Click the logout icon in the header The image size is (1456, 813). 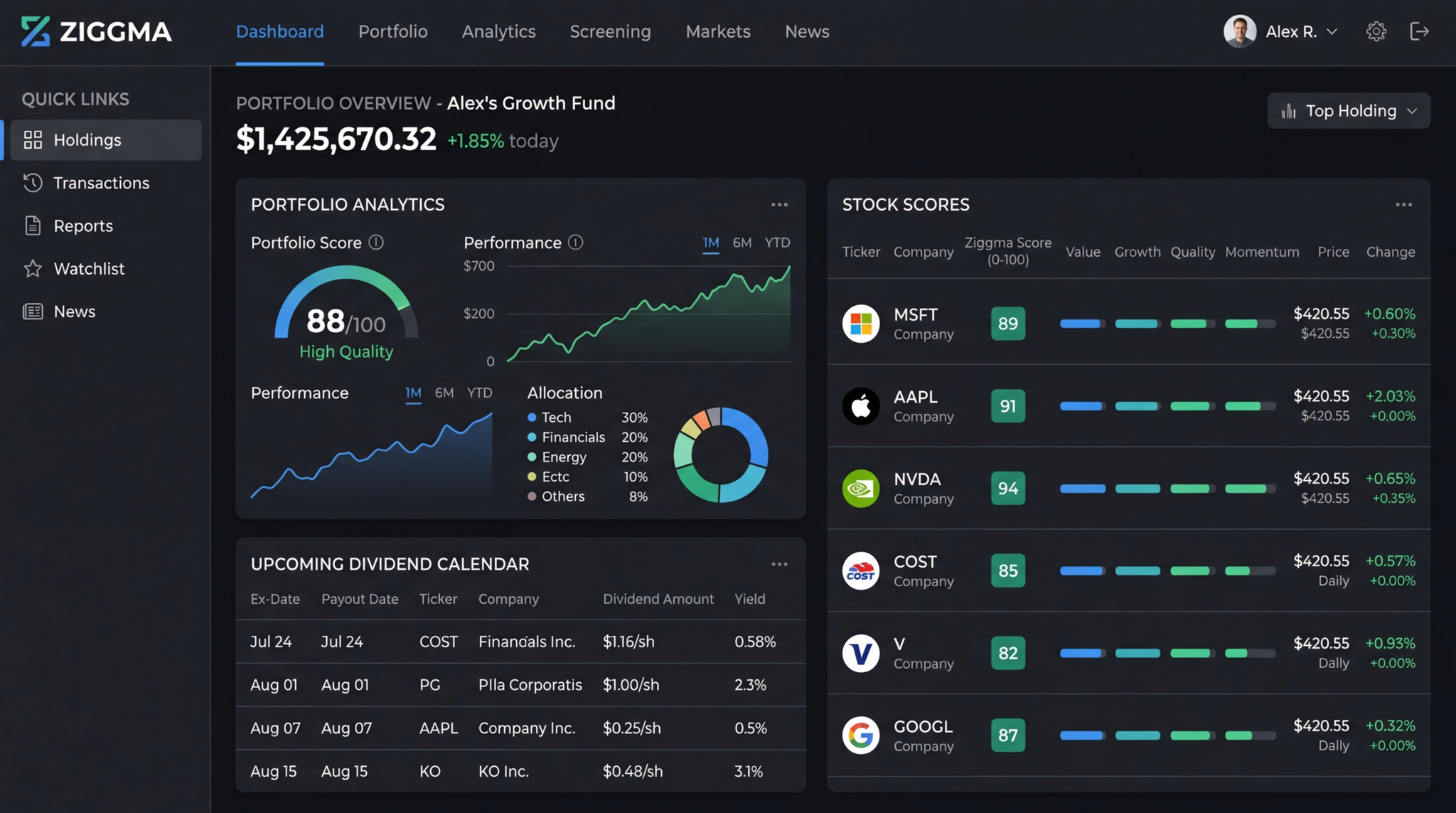[x=1419, y=31]
